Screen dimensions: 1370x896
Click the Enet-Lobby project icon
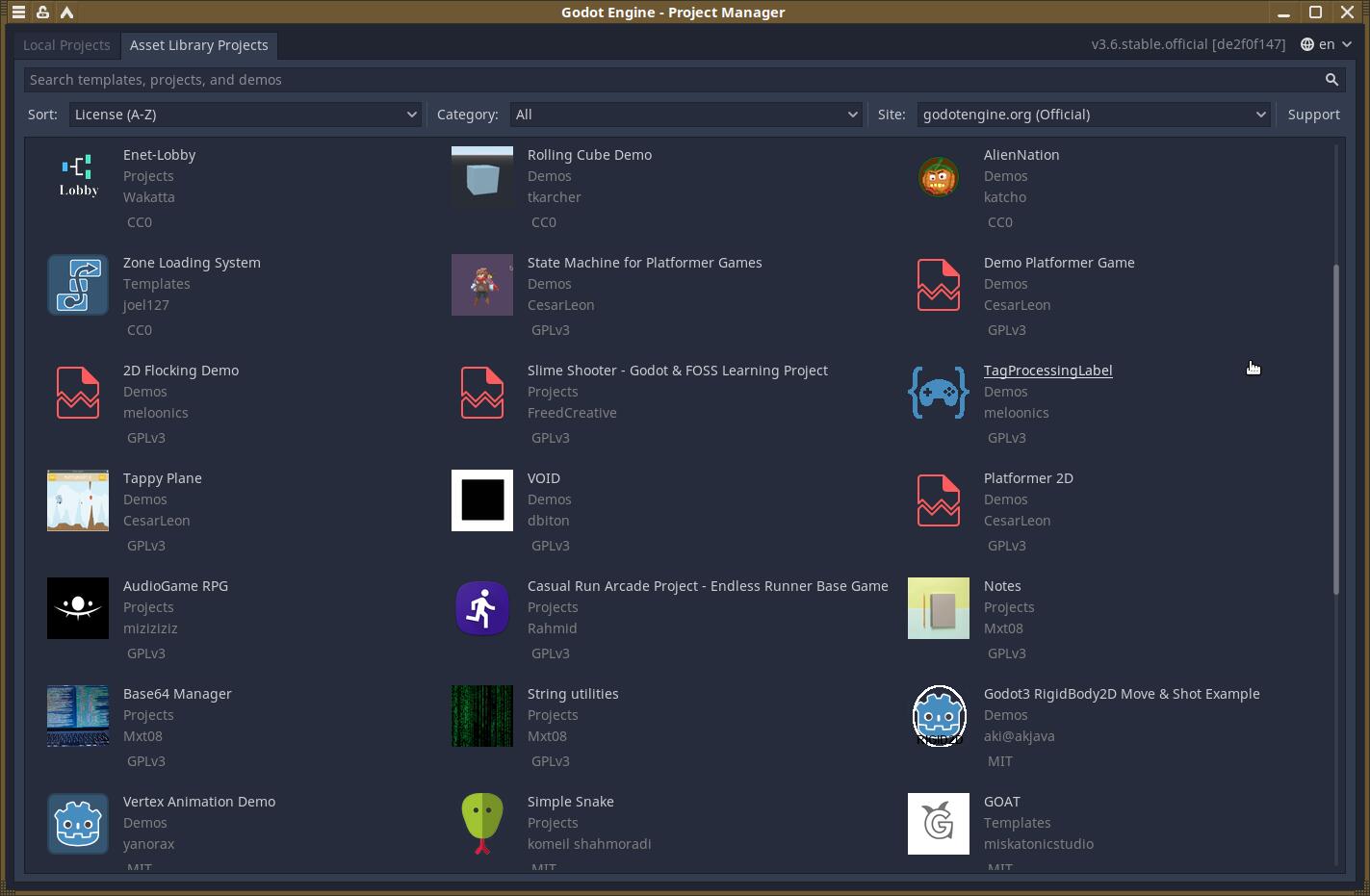point(78,177)
